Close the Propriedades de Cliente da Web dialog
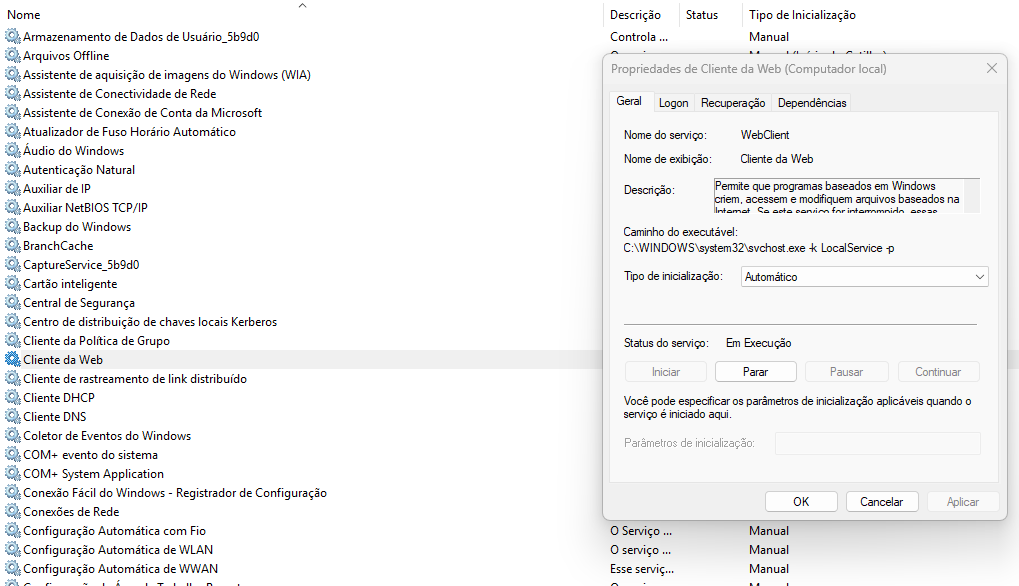The width and height of the screenshot is (1019, 586). pos(992,68)
